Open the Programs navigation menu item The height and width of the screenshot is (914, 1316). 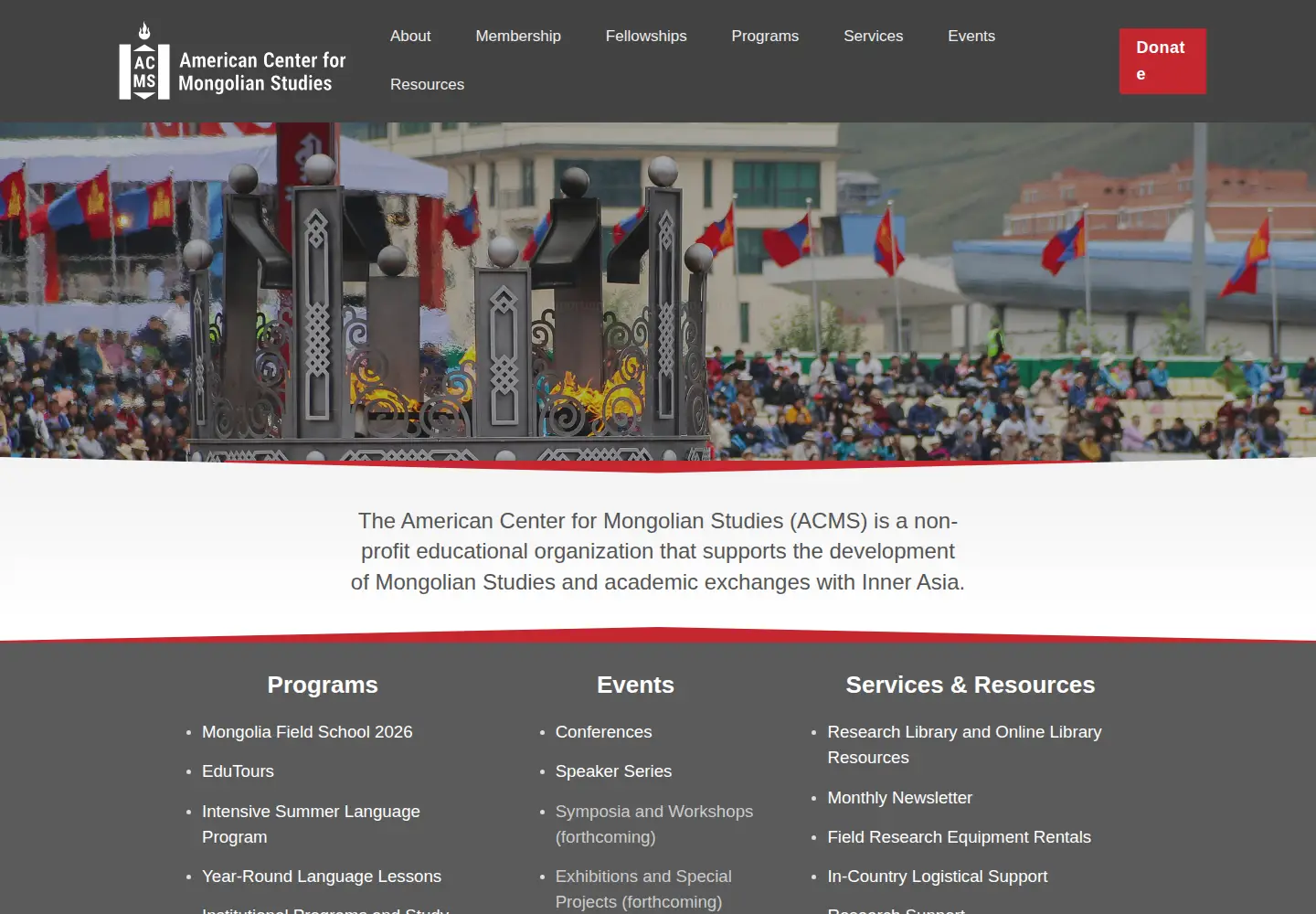click(765, 36)
